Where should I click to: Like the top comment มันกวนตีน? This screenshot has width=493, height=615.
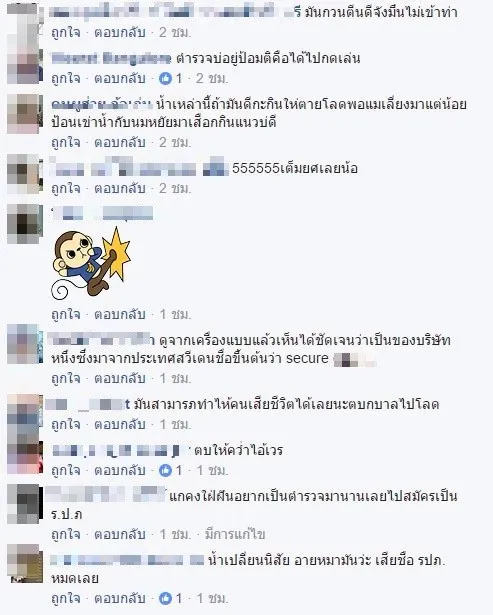pos(65,33)
